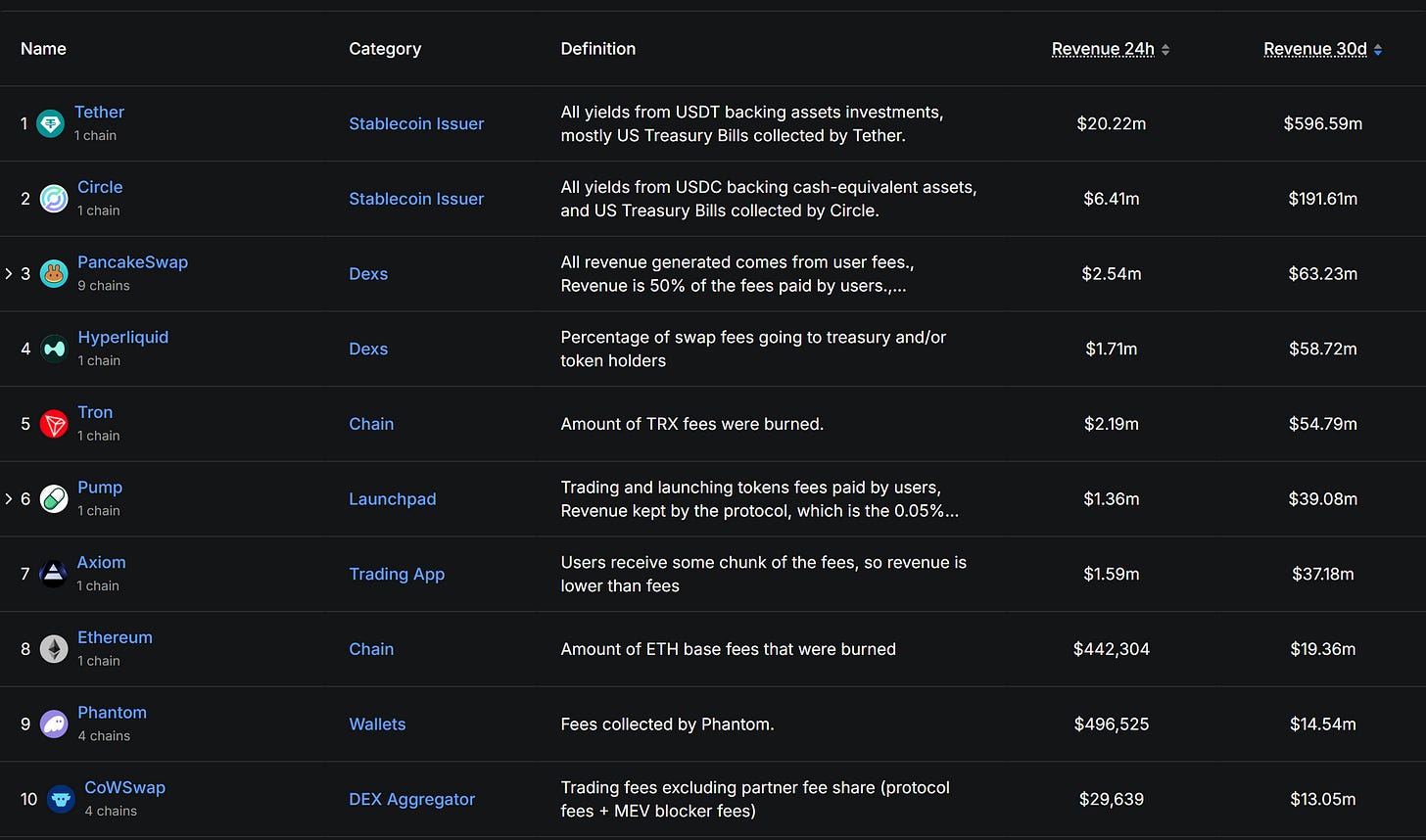Click Phantom's $496,525 revenue value
The image size is (1426, 840).
[1111, 724]
